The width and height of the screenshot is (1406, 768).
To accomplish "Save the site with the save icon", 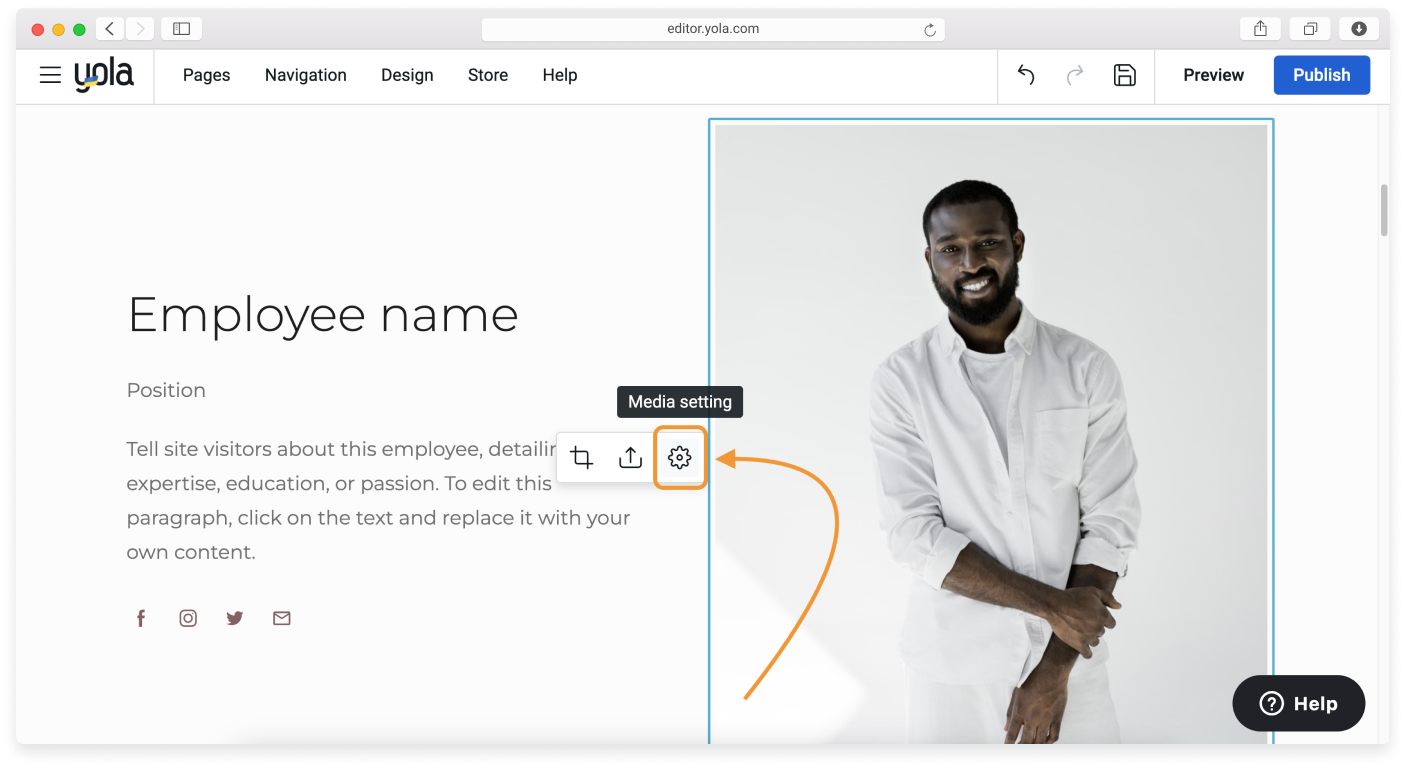I will [x=1124, y=75].
